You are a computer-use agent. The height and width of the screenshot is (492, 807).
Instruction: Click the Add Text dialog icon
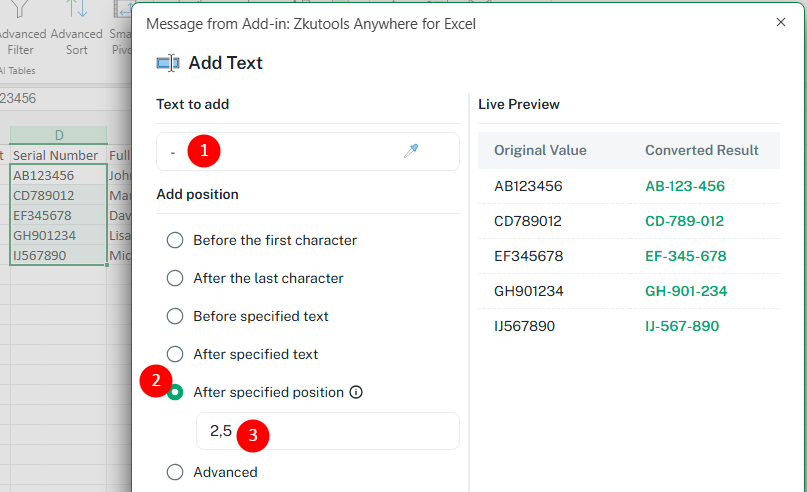pos(168,63)
